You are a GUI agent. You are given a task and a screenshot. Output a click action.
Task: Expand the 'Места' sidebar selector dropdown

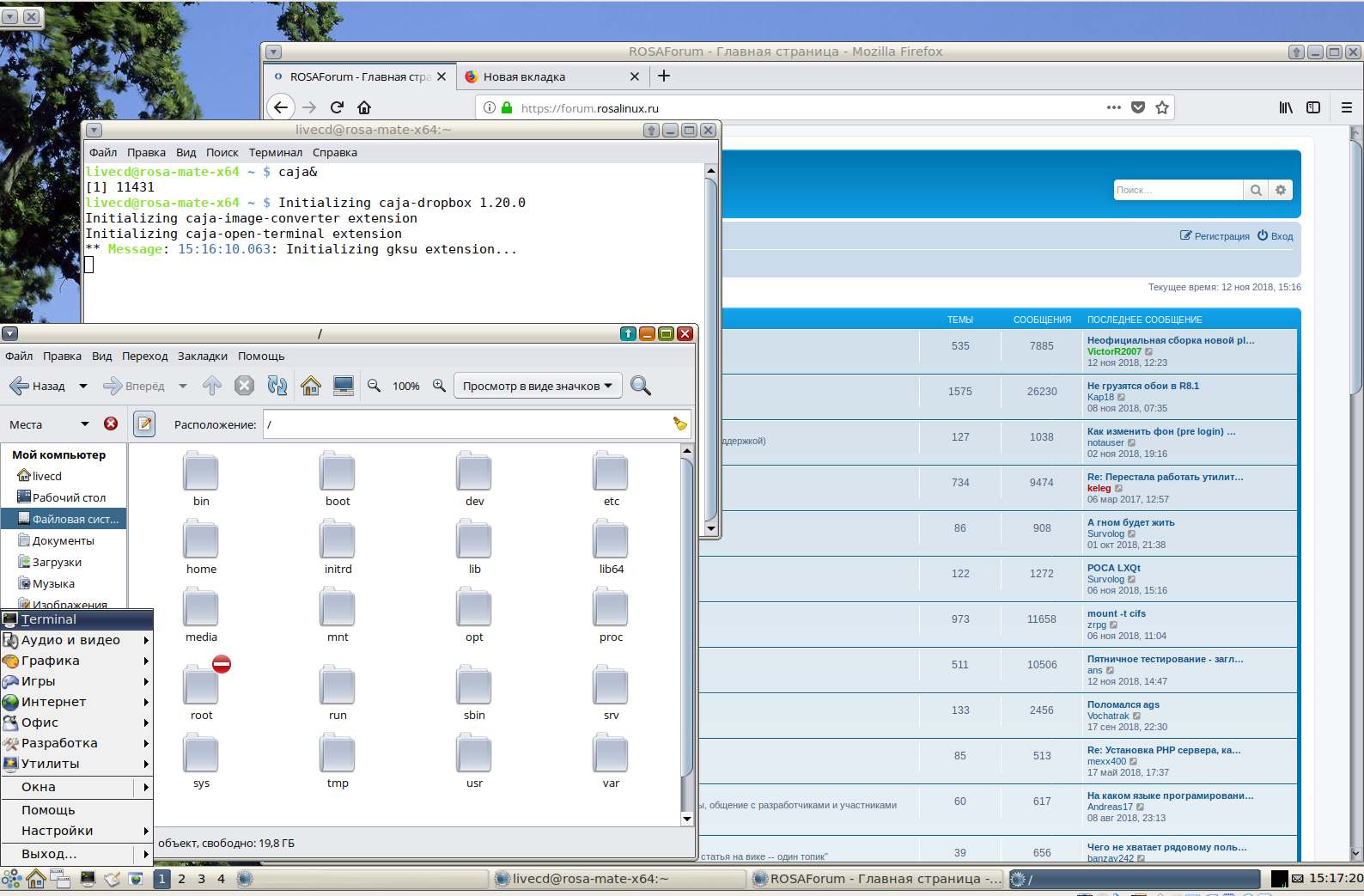[84, 424]
